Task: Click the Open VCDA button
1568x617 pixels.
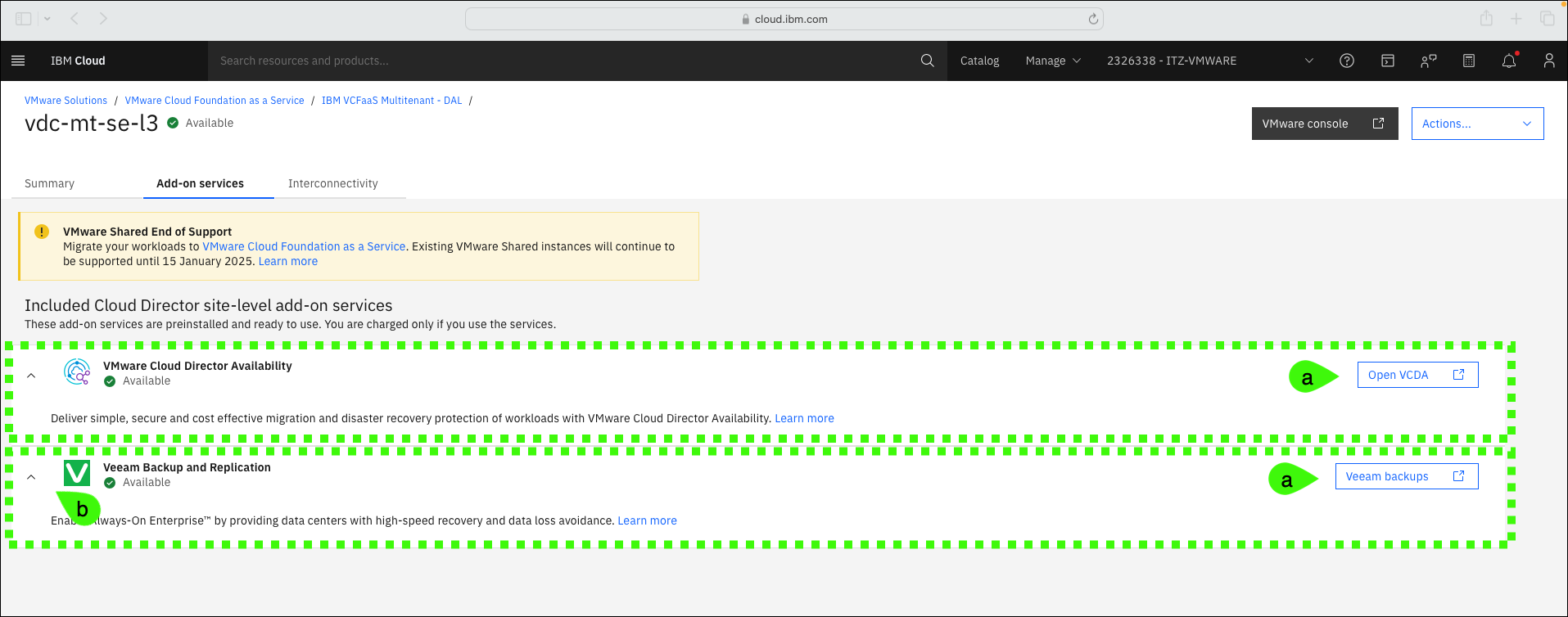Action: click(1417, 375)
